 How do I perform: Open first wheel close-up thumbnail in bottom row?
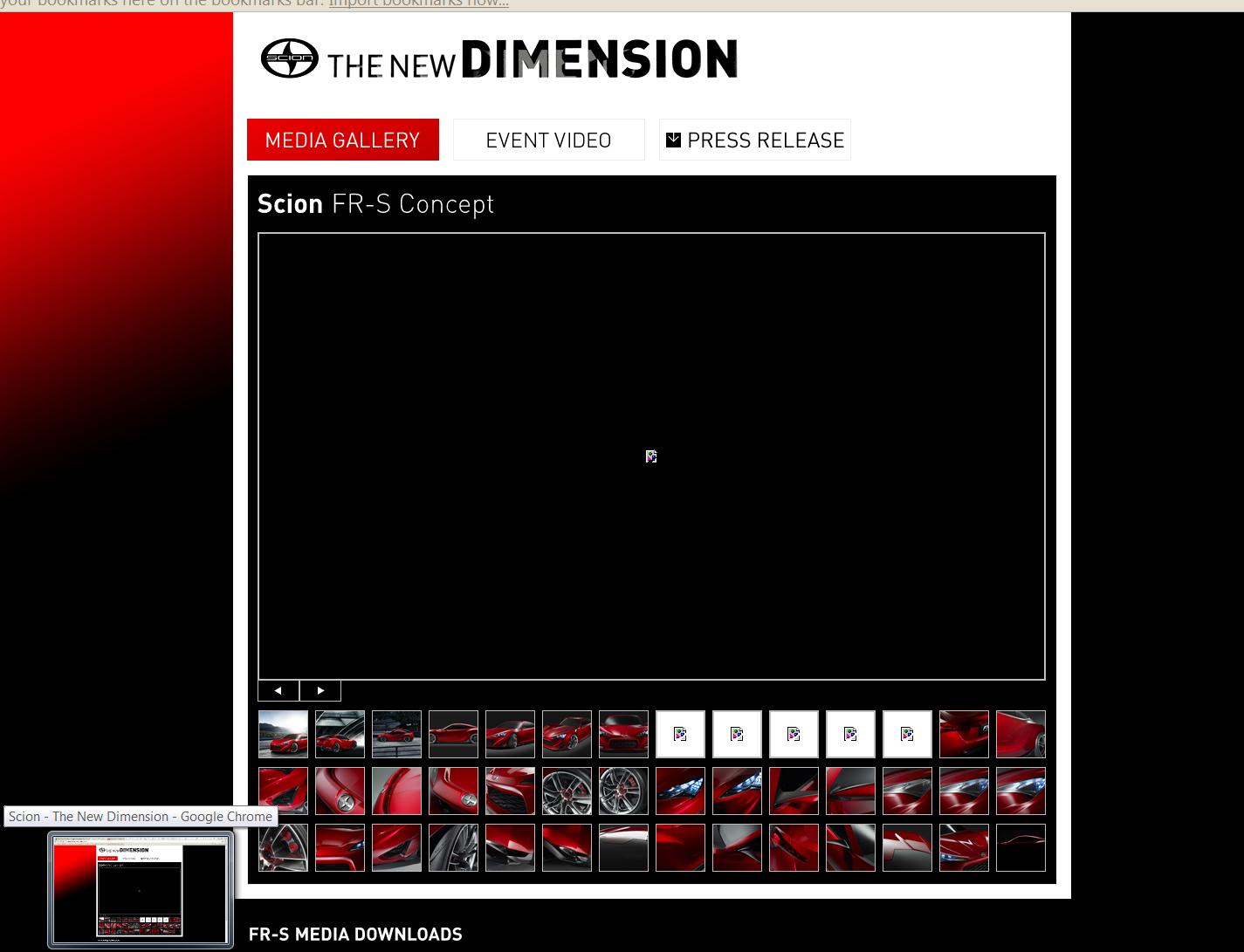(283, 847)
